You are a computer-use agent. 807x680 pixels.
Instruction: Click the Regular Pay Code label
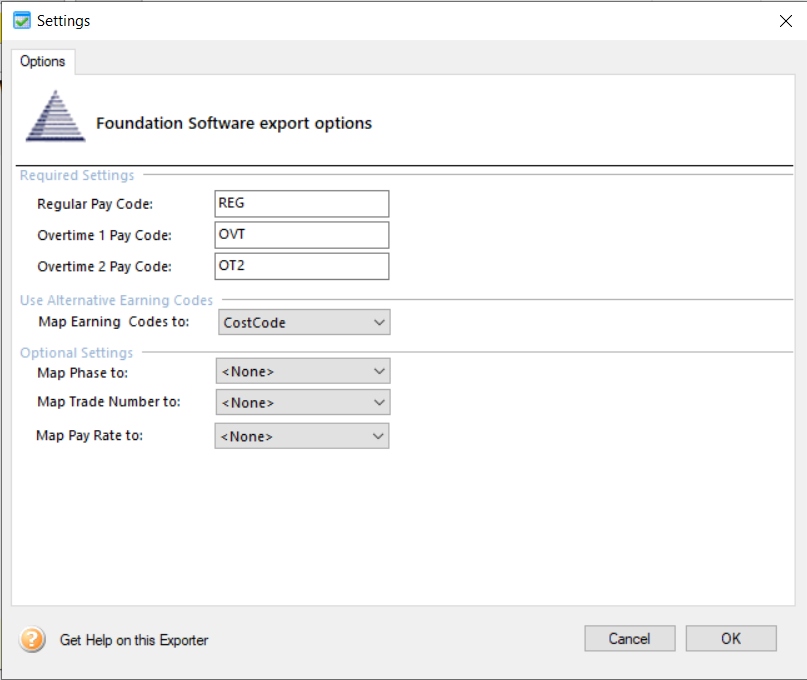(95, 204)
